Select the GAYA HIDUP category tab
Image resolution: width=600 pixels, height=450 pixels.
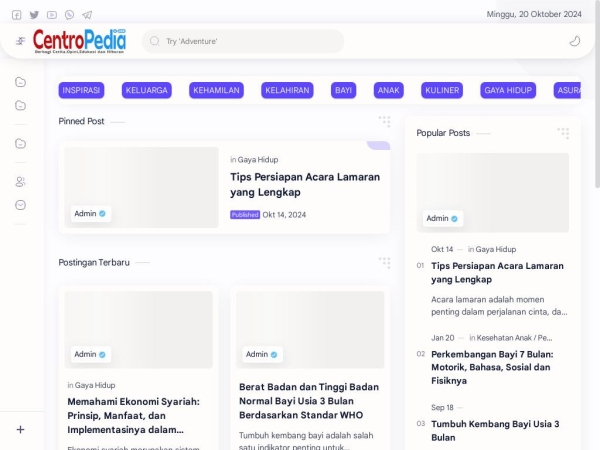(508, 90)
